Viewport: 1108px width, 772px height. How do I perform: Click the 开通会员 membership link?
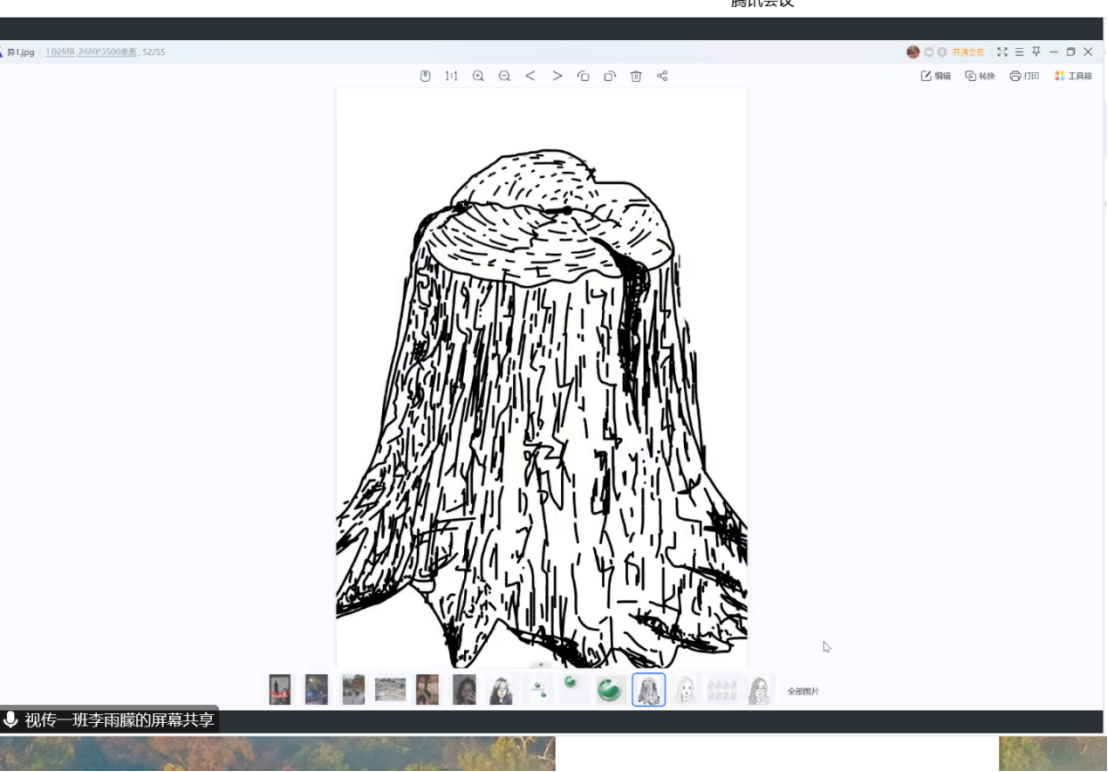coord(967,52)
